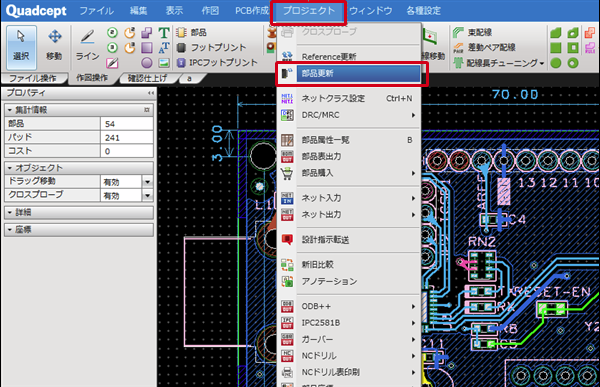
Task: Click the purple filled circle shape icon
Action: (x=147, y=62)
